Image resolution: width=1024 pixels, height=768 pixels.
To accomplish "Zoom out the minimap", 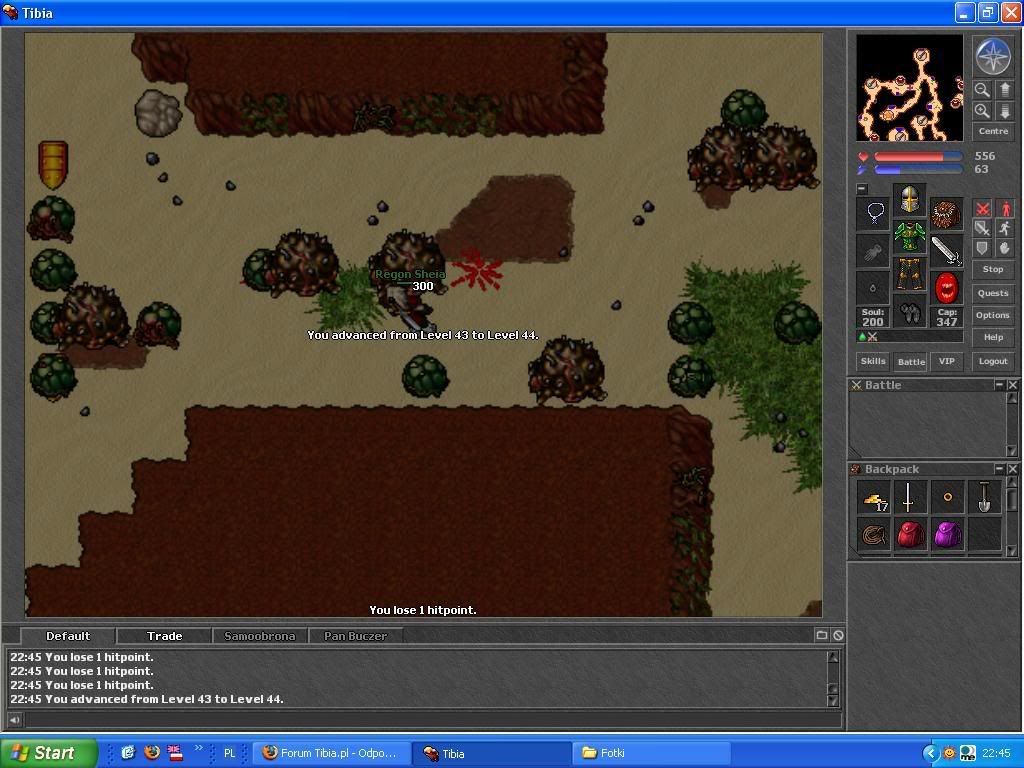I will 982,89.
